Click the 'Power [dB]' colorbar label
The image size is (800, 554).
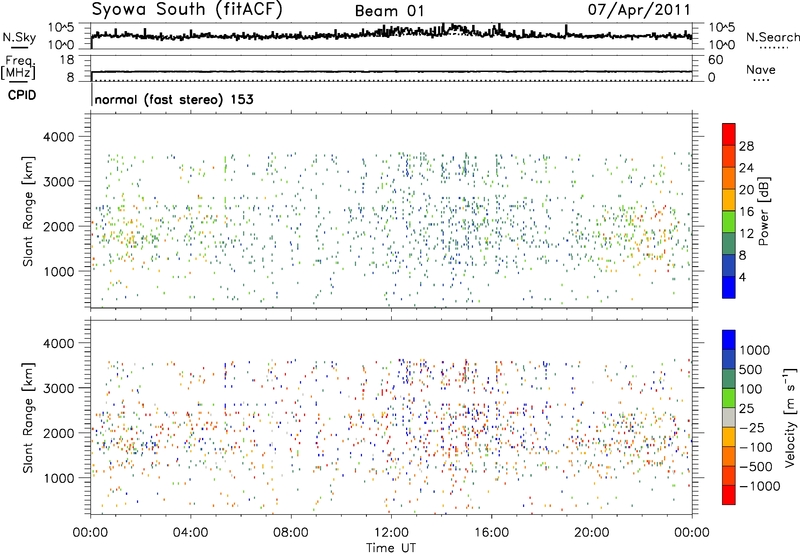pos(763,211)
